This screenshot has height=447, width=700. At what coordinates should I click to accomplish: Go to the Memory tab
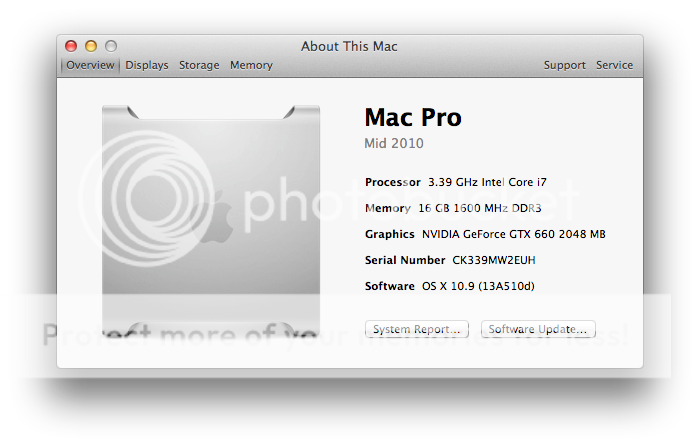[x=251, y=65]
